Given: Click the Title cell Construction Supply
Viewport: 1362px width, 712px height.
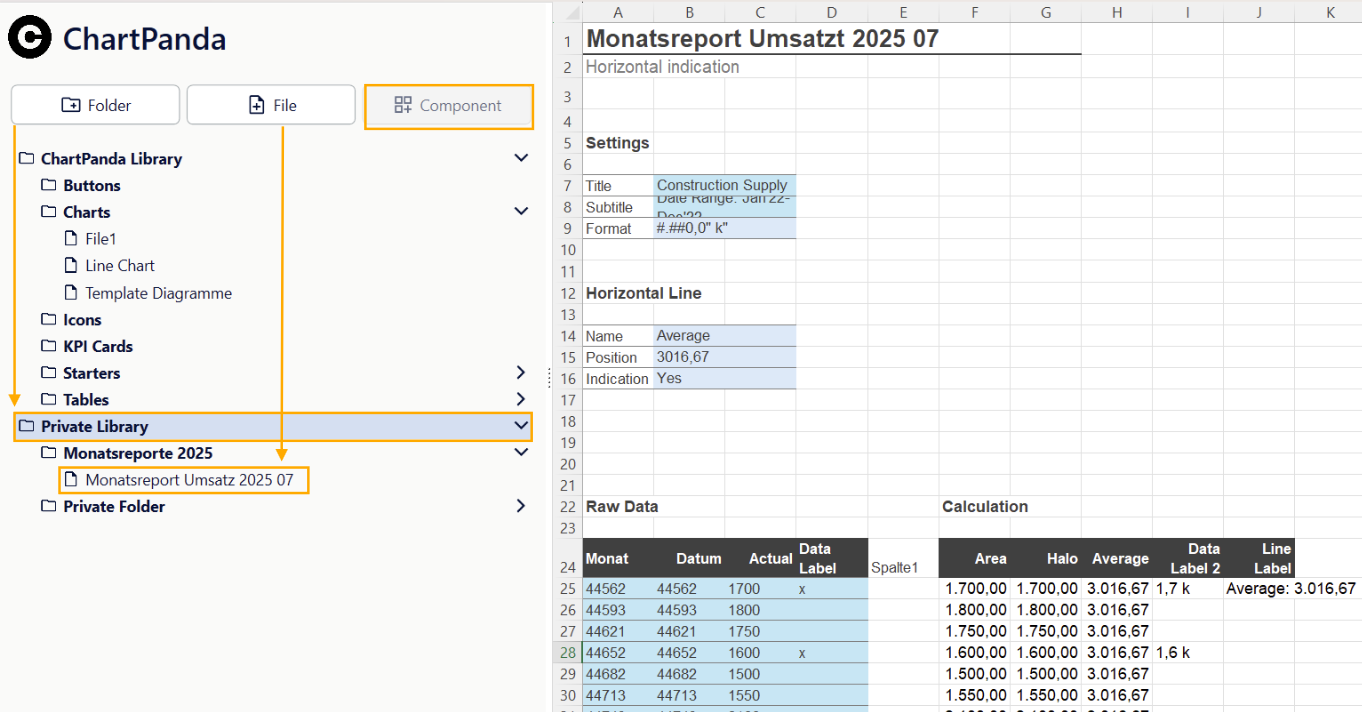Looking at the screenshot, I should [x=724, y=185].
